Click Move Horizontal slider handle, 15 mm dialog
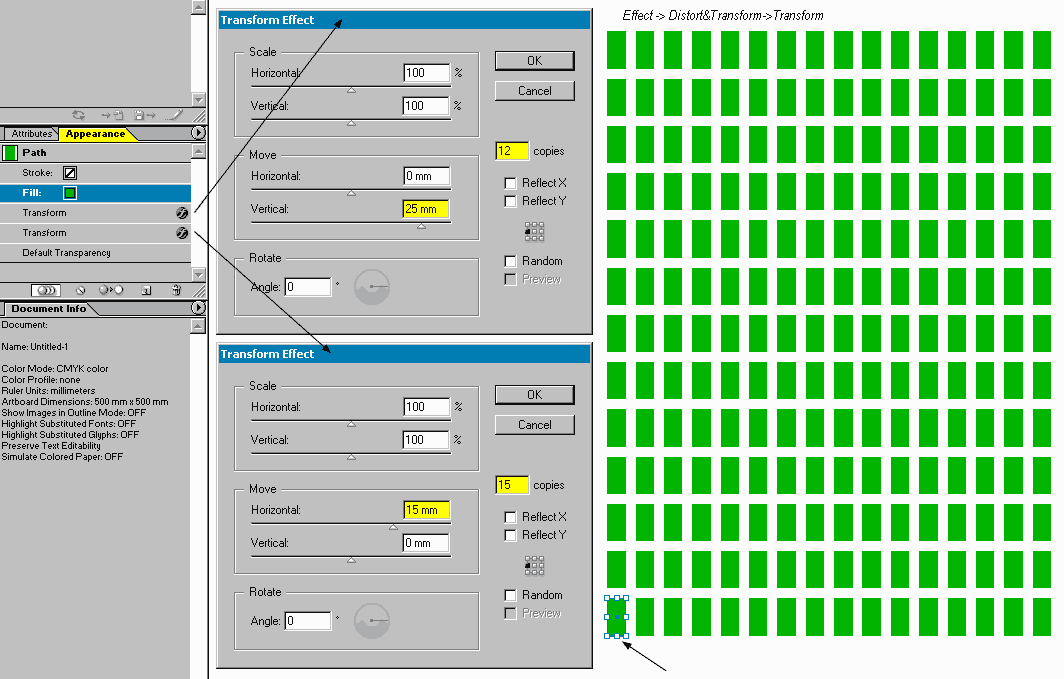This screenshot has height=679, width=1064. pyautogui.click(x=394, y=527)
